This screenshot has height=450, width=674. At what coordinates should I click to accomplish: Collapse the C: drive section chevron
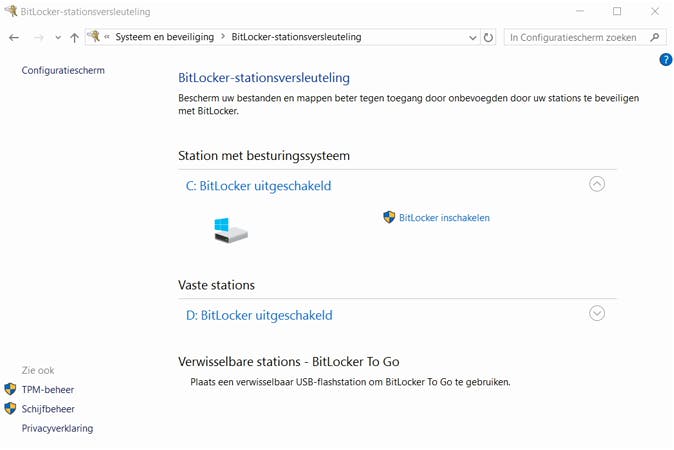(x=597, y=184)
